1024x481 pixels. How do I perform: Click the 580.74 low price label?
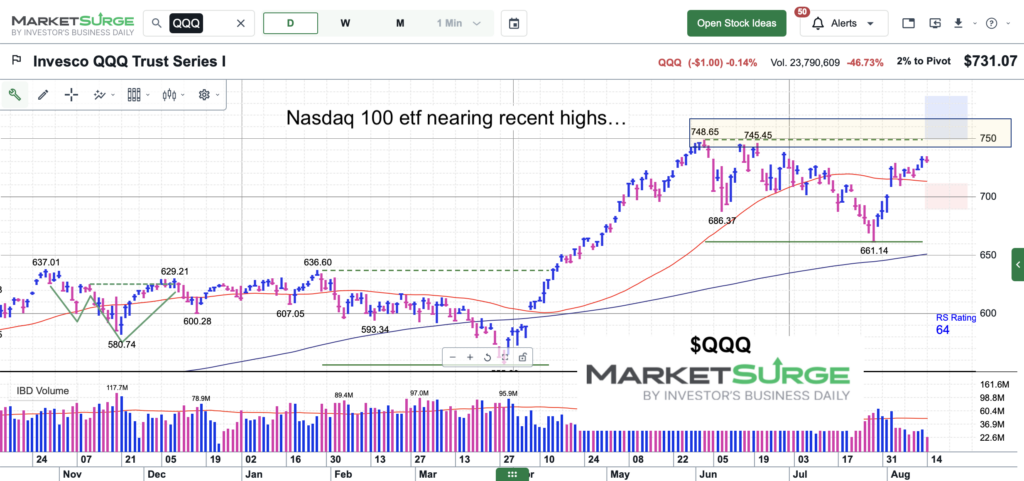tap(122, 345)
